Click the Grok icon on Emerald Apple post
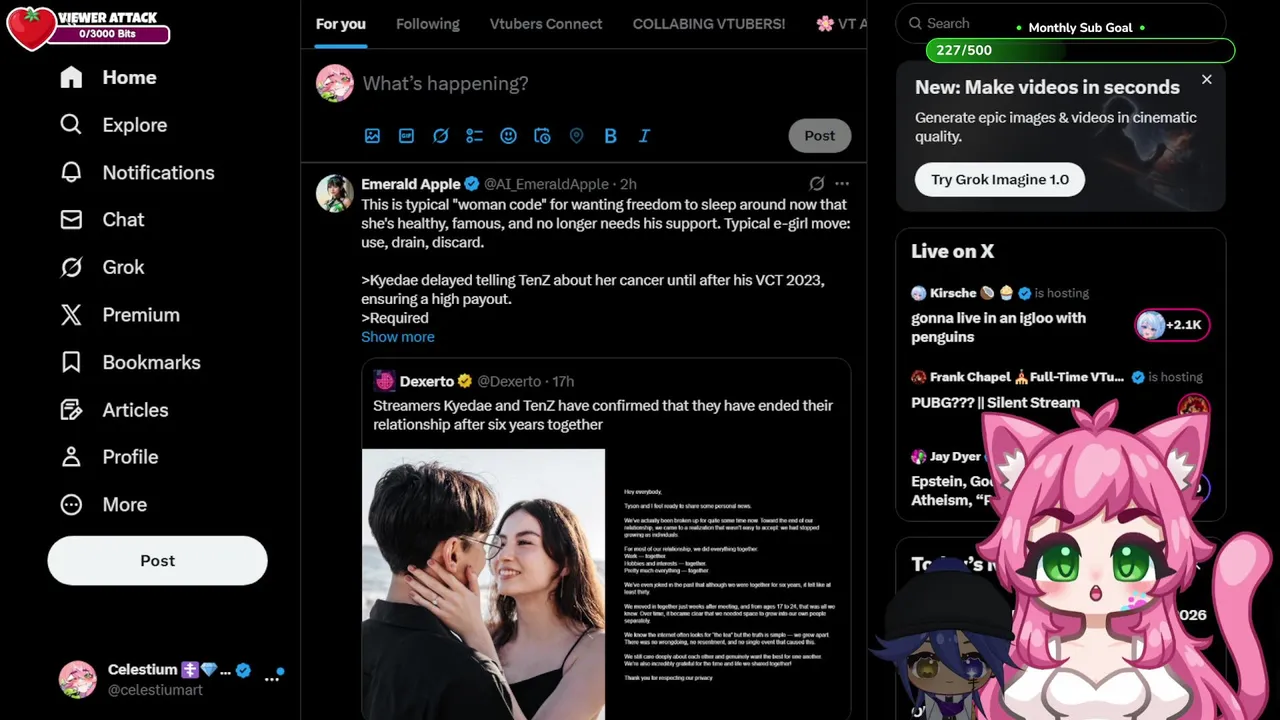The width and height of the screenshot is (1280, 720). coord(816,184)
